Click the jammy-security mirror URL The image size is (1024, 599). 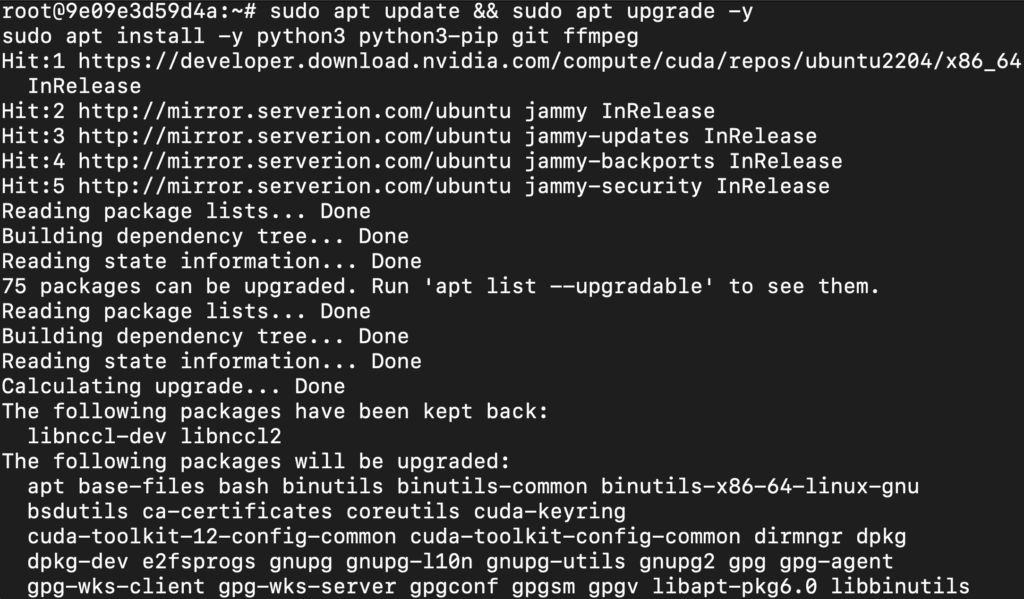pyautogui.click(x=295, y=186)
